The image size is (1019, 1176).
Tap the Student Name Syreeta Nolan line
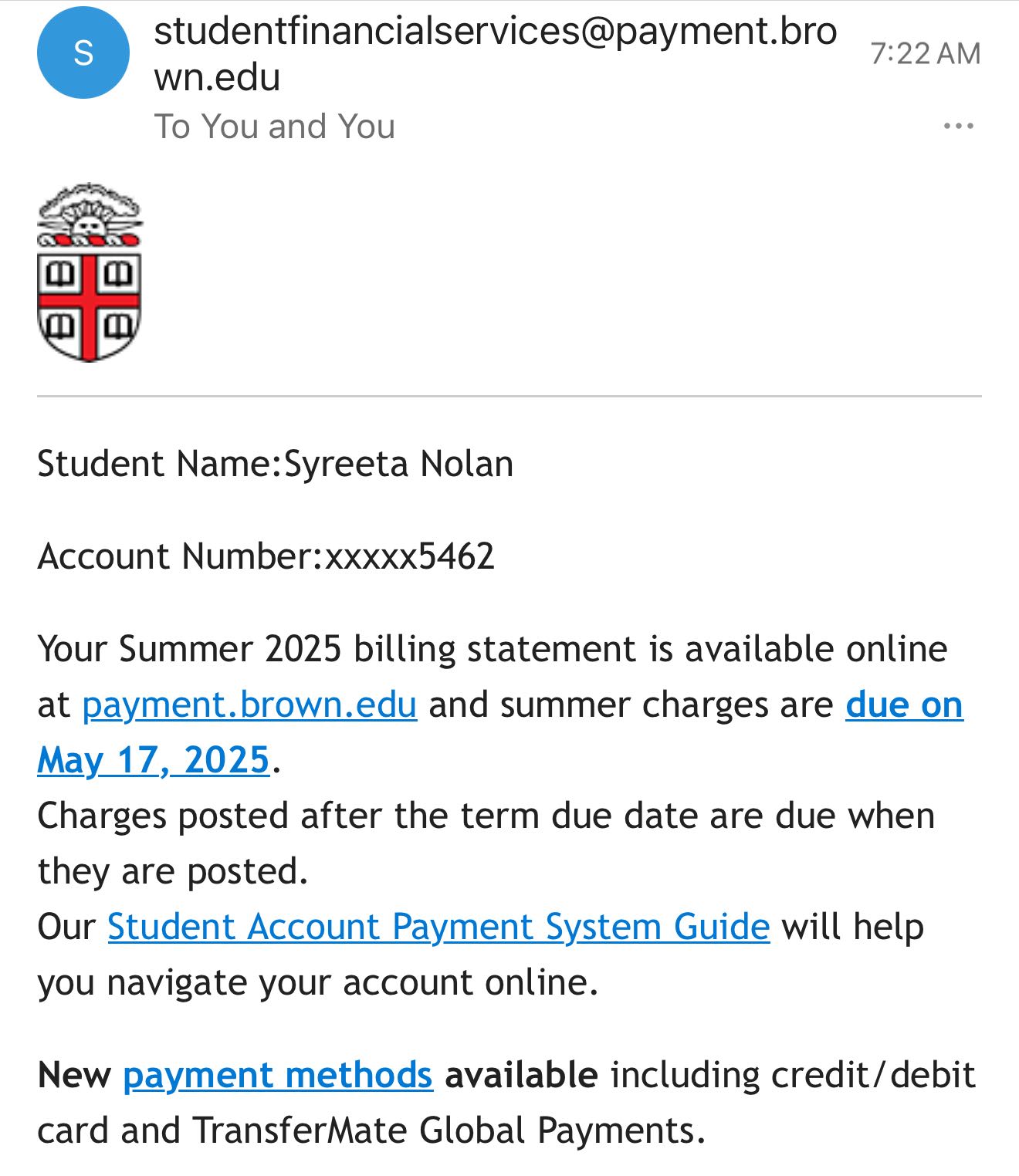[275, 464]
